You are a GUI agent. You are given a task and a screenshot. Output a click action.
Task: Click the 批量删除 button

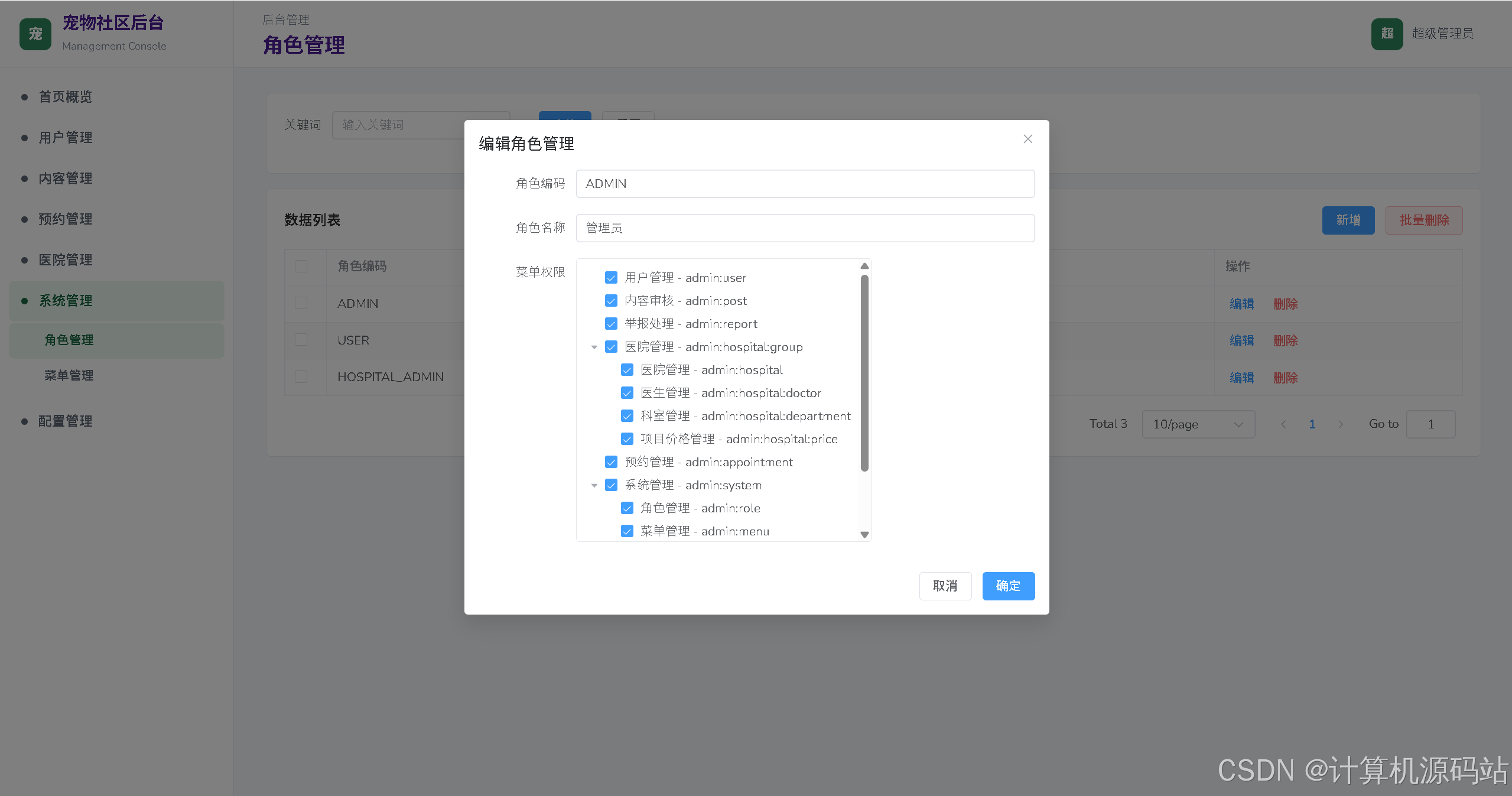click(x=1424, y=220)
